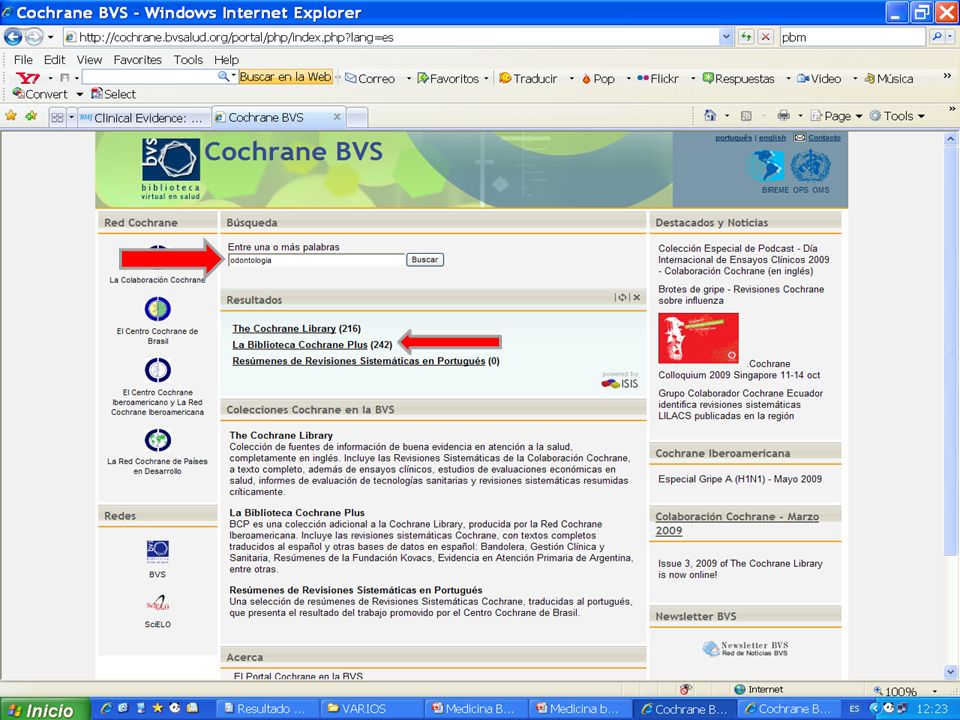This screenshot has width=960, height=720.
Task: Open the Contacto link in the header
Action: [824, 138]
